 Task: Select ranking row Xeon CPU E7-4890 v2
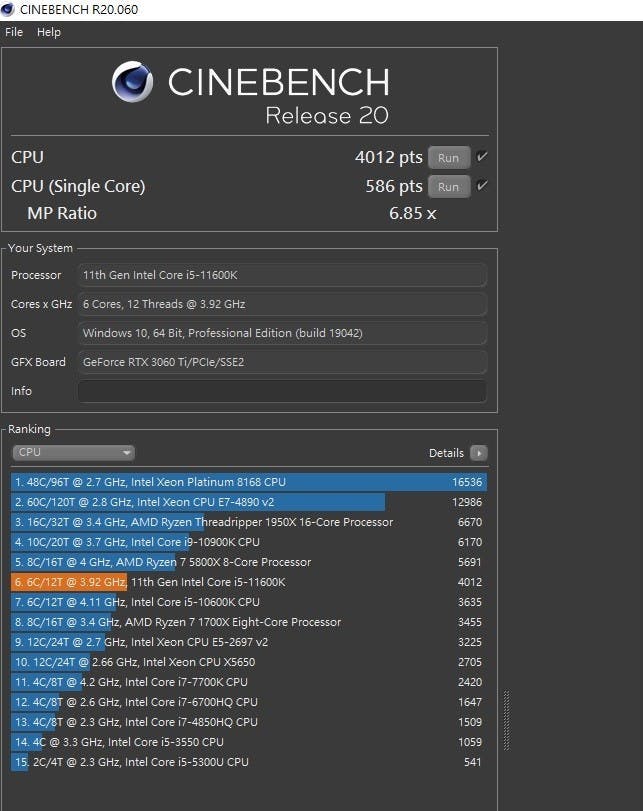248,502
